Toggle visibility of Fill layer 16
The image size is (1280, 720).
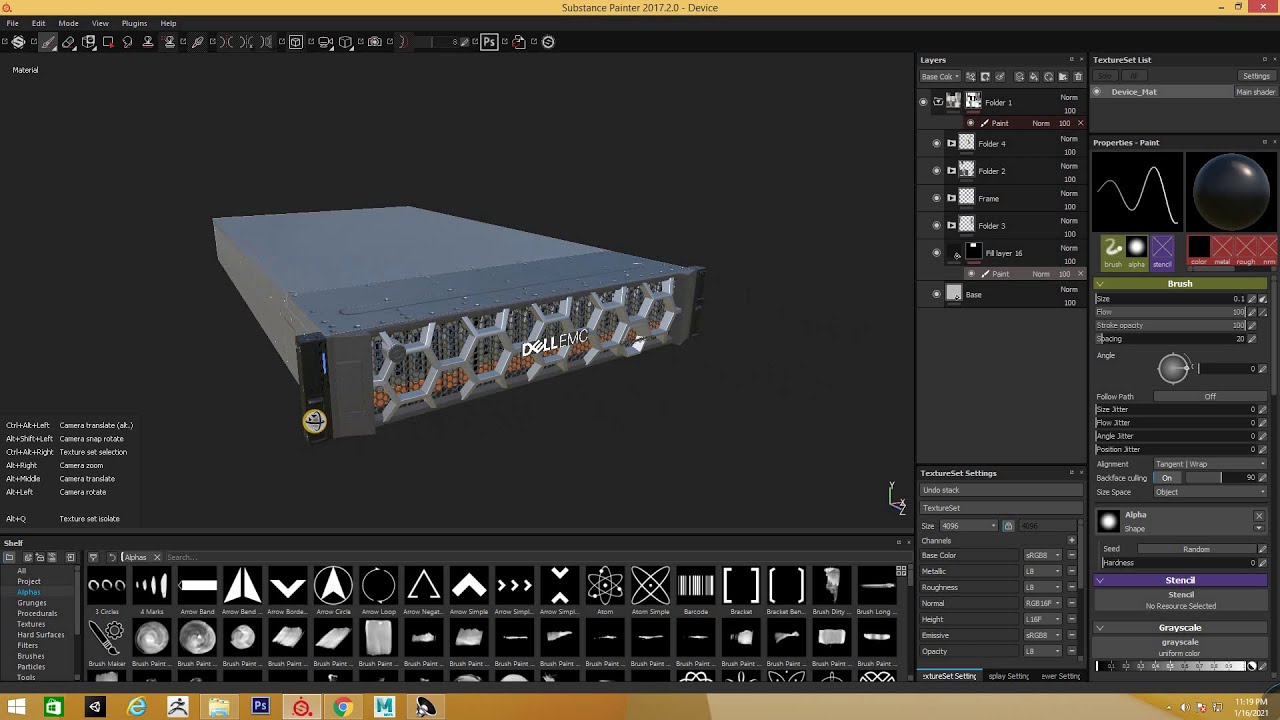936,253
